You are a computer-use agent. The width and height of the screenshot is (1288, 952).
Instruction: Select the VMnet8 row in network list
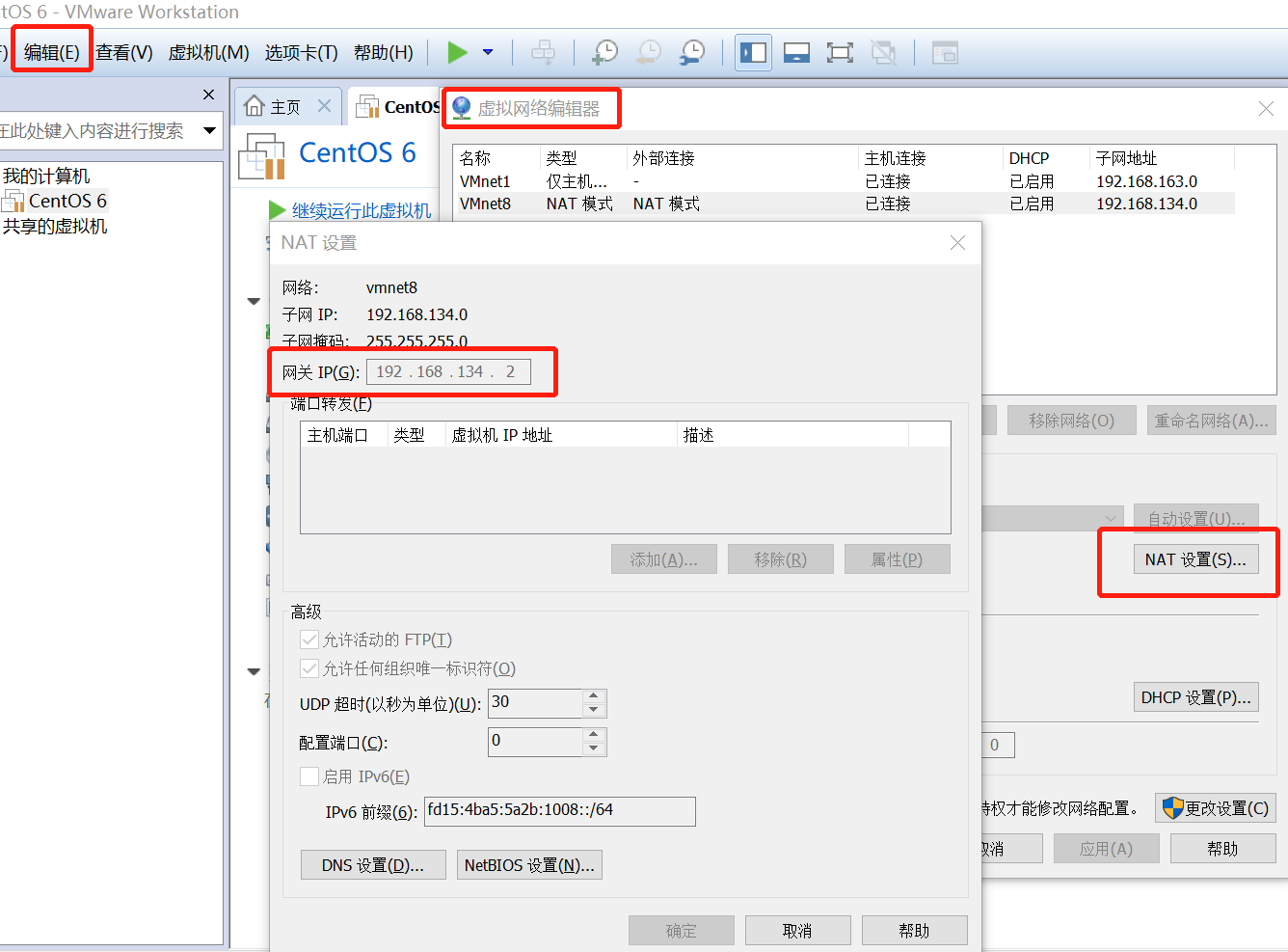(x=844, y=204)
